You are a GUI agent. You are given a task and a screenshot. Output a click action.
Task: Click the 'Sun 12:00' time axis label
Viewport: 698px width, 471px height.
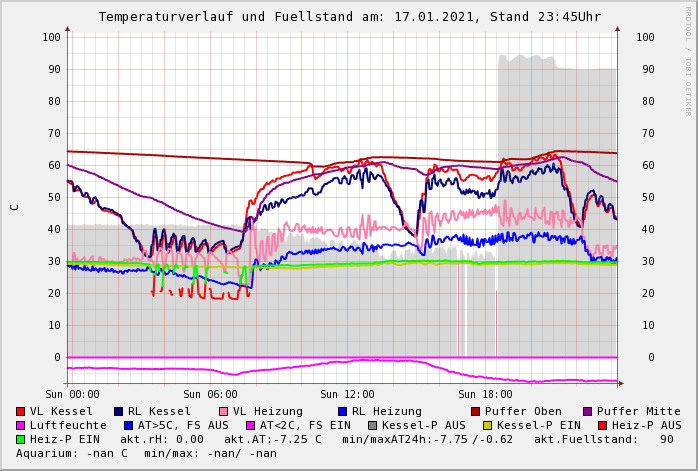click(x=347, y=395)
